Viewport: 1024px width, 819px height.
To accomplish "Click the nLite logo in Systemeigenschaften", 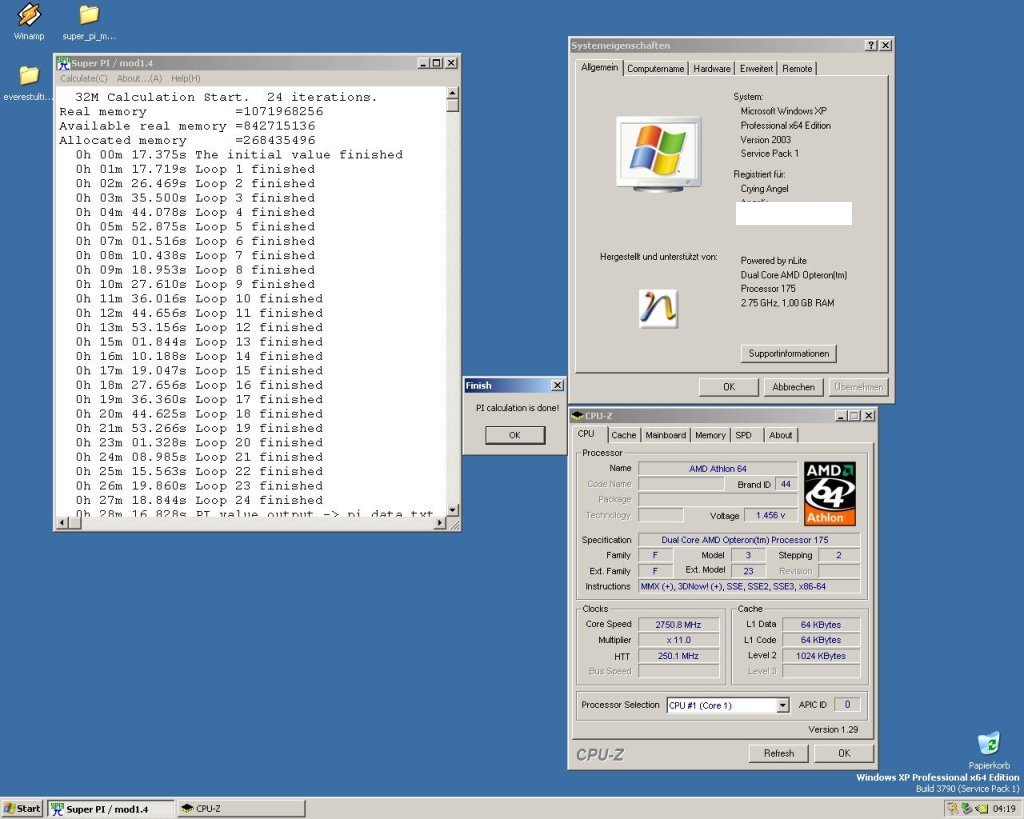I will [x=658, y=308].
